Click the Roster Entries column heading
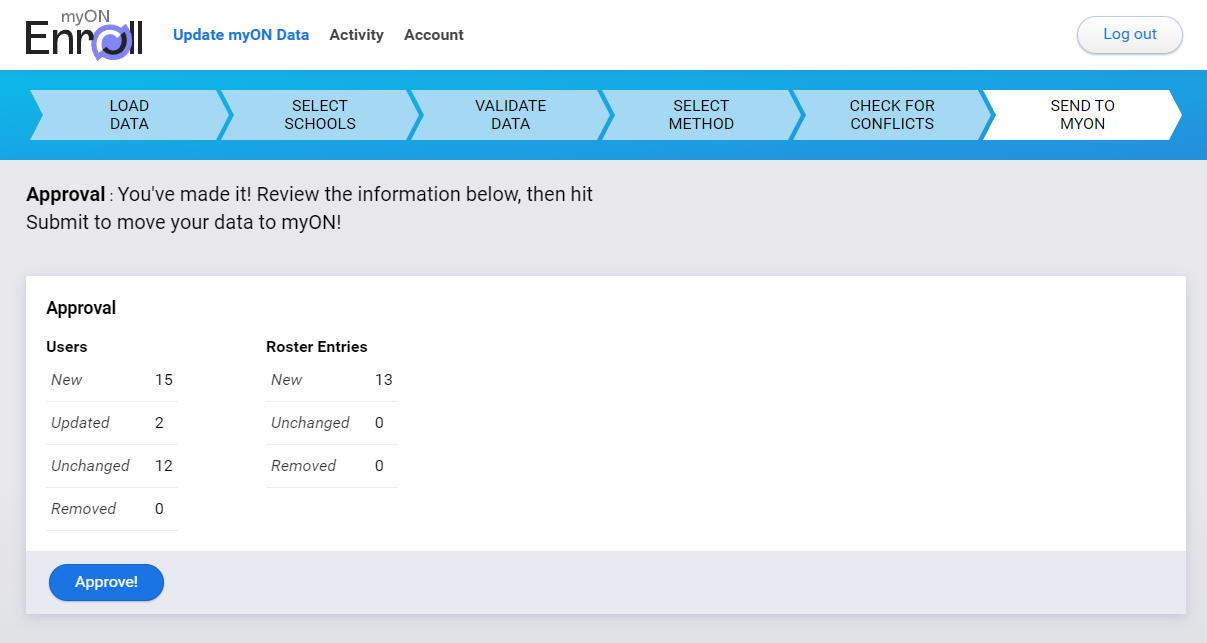The height and width of the screenshot is (643, 1207). click(x=317, y=347)
